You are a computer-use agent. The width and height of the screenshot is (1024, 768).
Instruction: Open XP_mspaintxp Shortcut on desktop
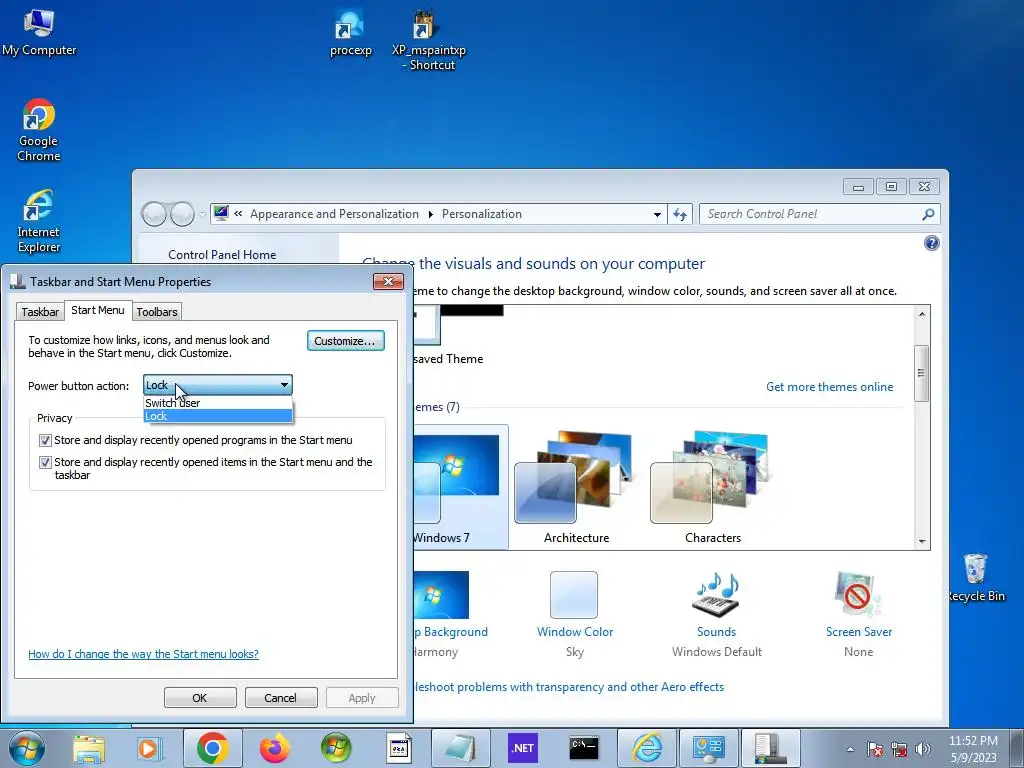(x=428, y=40)
